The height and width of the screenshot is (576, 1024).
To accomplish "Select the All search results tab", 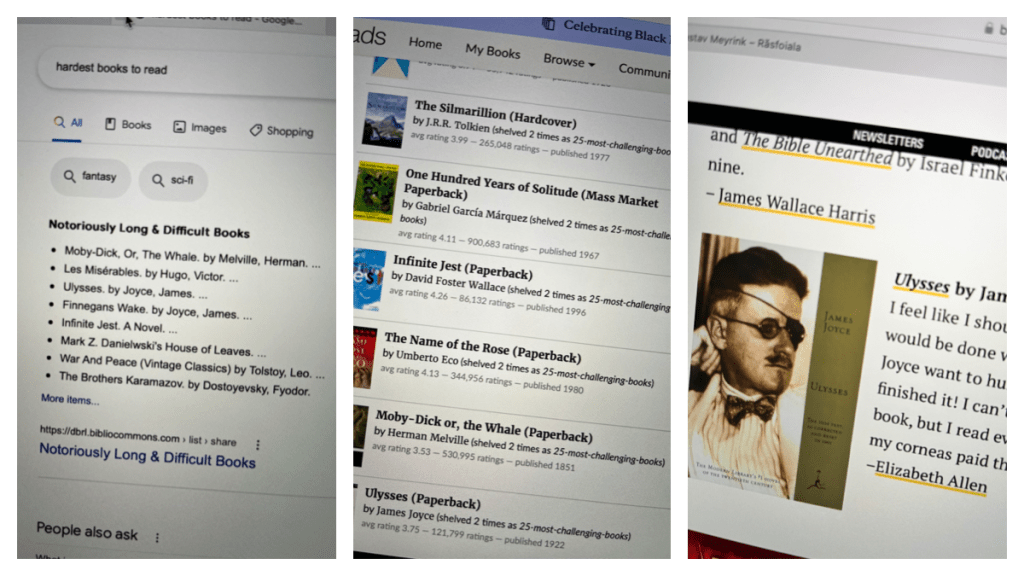I will pyautogui.click(x=70, y=123).
